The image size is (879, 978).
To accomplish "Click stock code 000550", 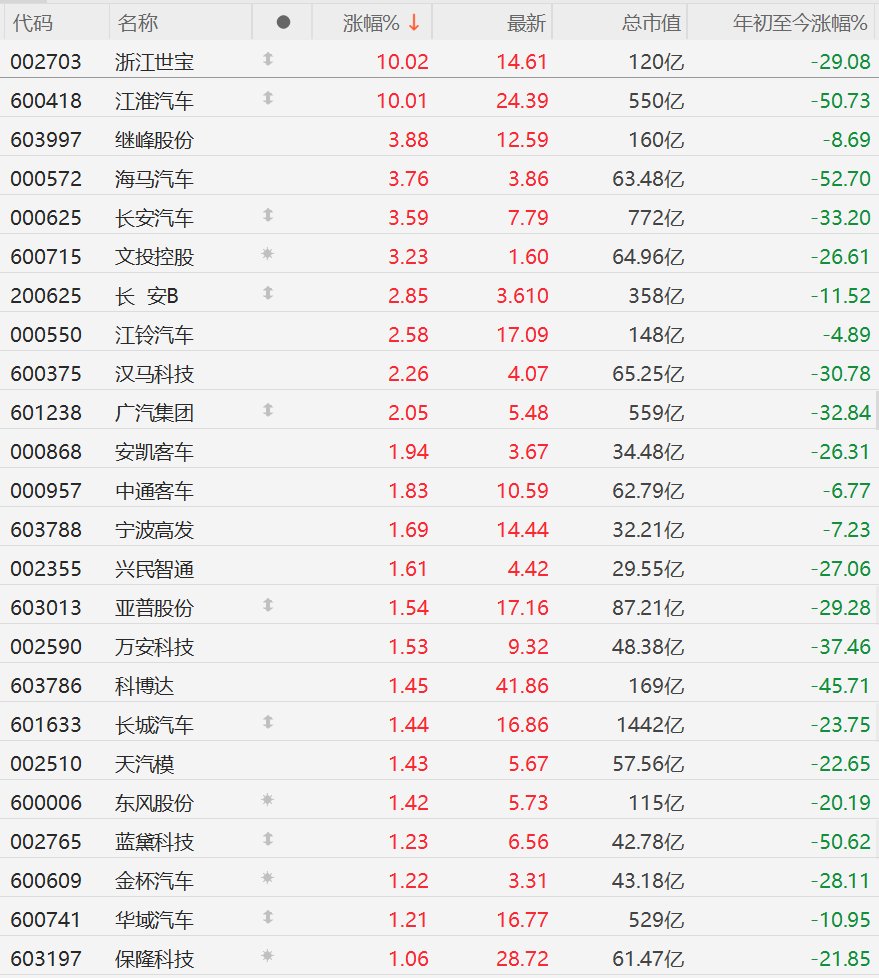I will click(x=46, y=335).
